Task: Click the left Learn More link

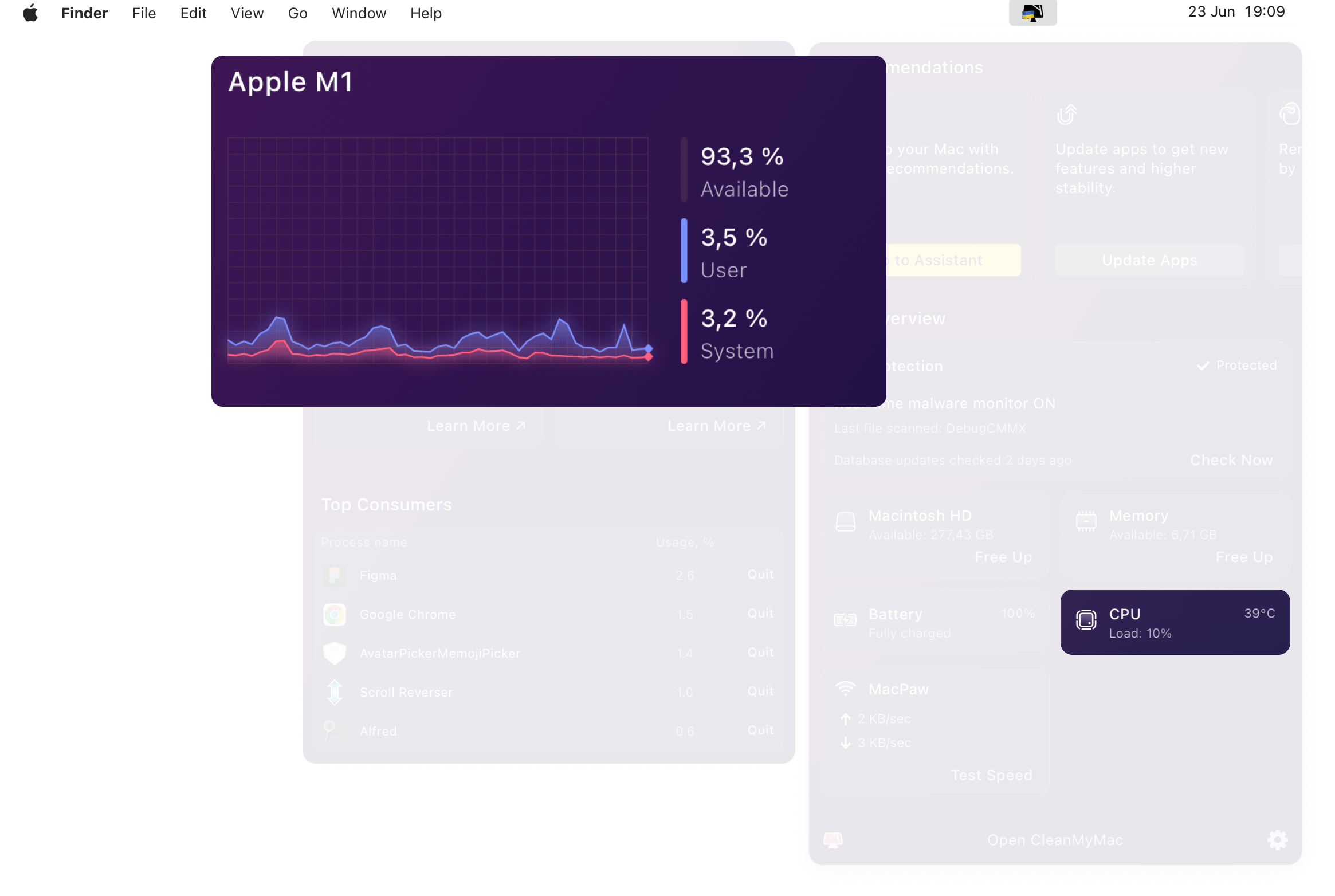Action: [x=476, y=426]
